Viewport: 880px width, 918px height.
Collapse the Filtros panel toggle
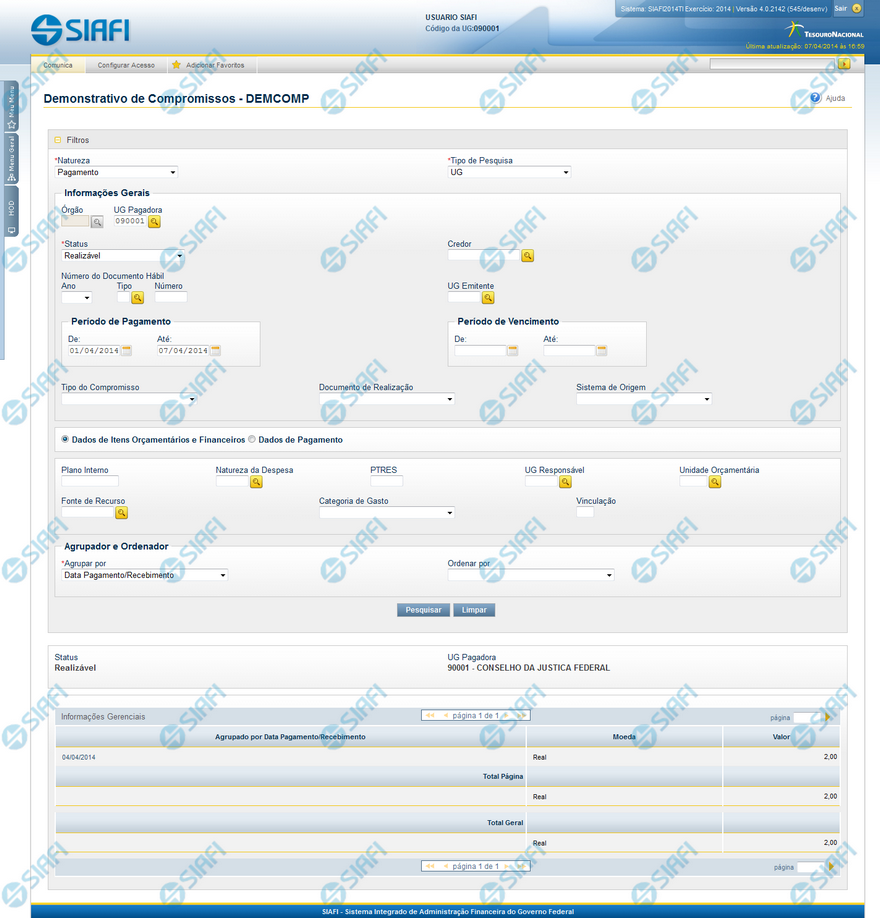pos(58,140)
